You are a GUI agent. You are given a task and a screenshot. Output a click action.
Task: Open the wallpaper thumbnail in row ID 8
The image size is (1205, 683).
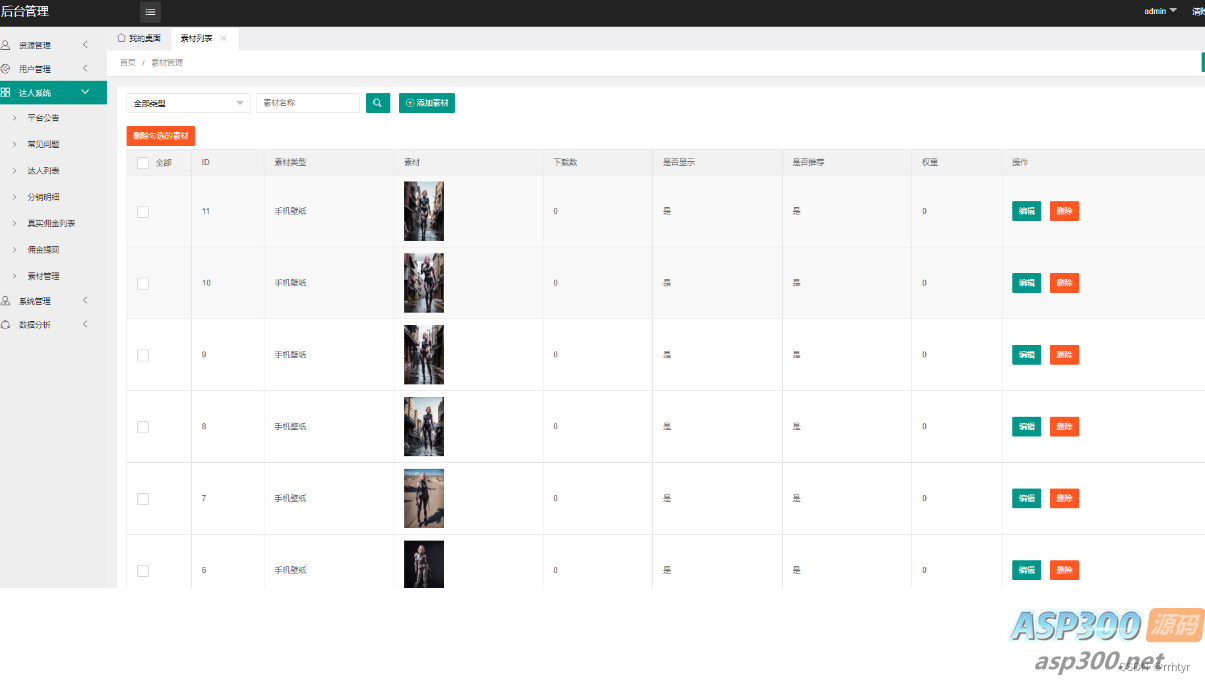(x=424, y=427)
